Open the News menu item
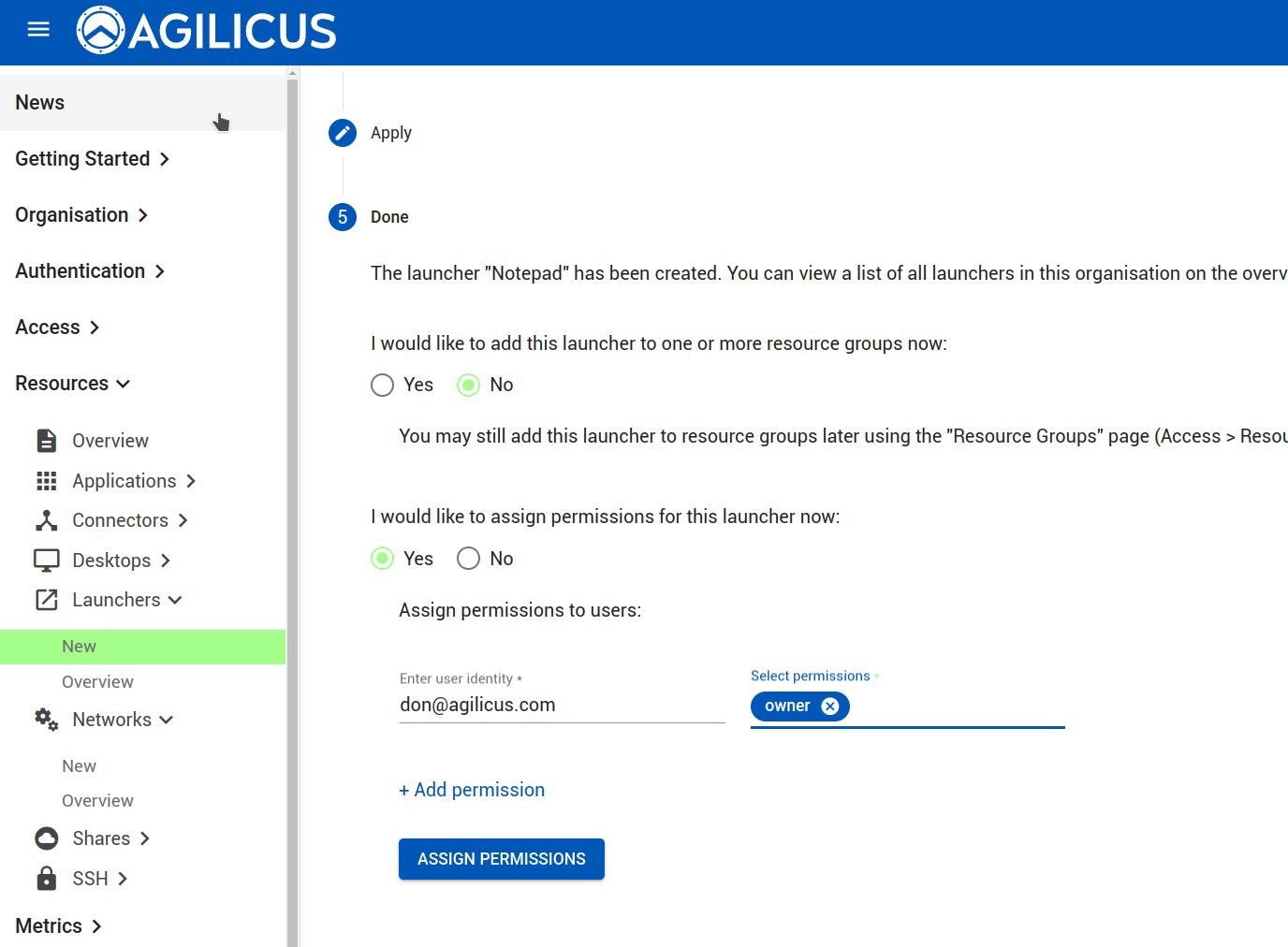This screenshot has width=1288, height=947. (x=40, y=103)
